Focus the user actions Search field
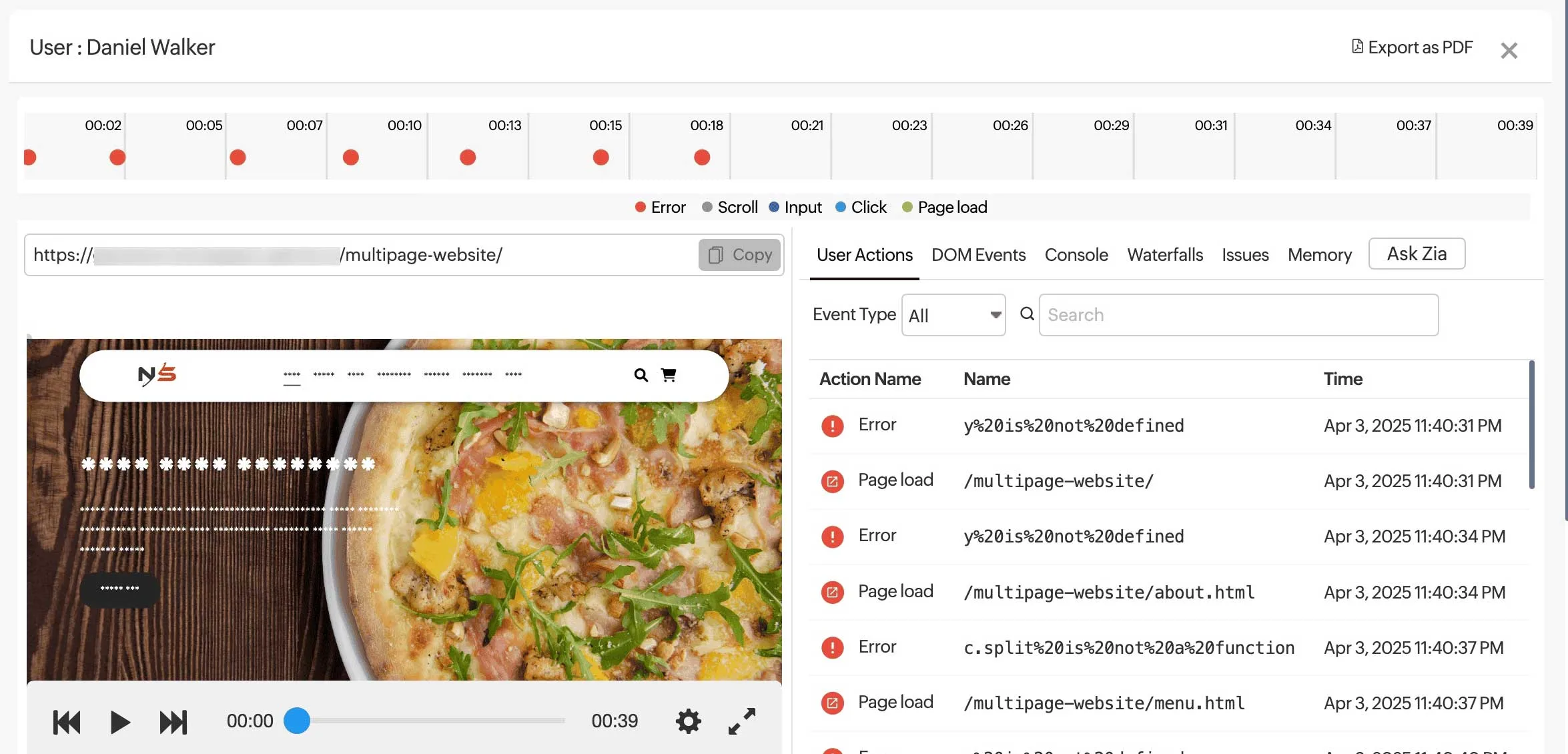Image resolution: width=1568 pixels, height=754 pixels. 1238,315
